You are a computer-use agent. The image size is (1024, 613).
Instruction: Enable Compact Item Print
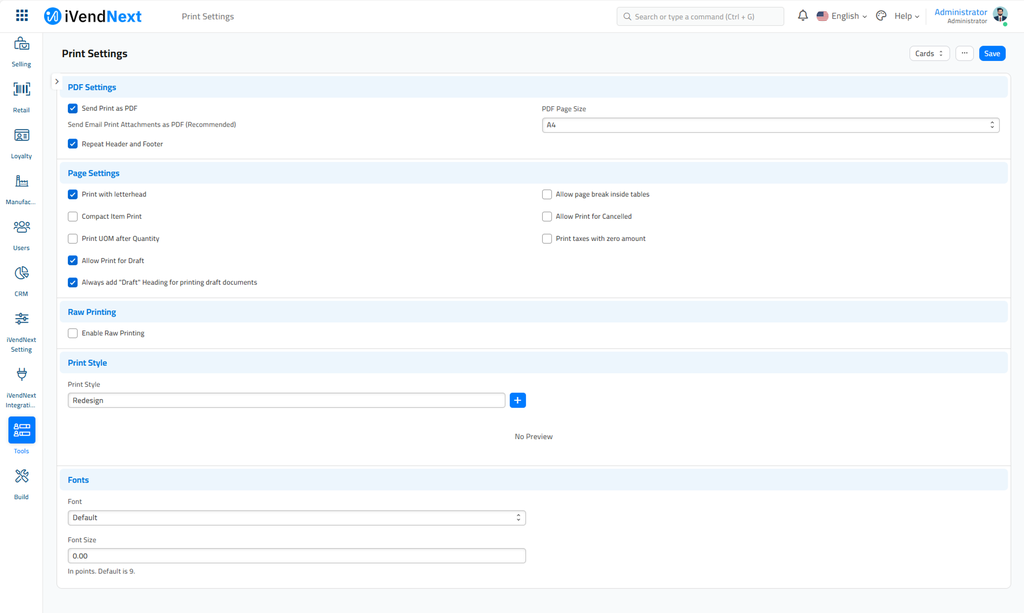coord(72,216)
